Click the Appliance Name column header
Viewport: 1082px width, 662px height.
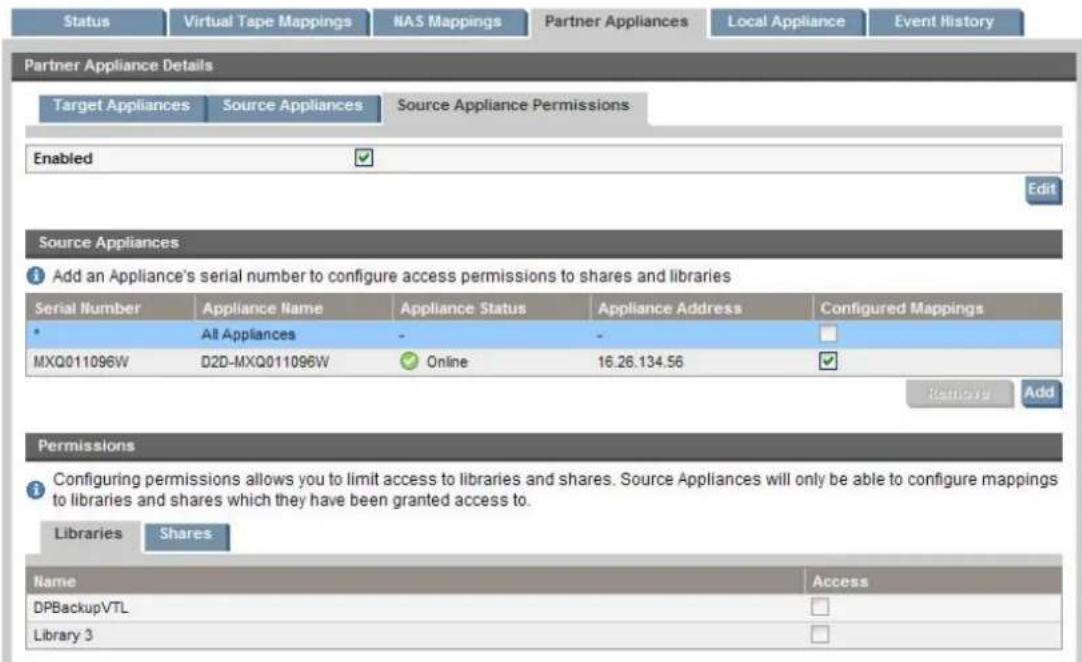(293, 308)
